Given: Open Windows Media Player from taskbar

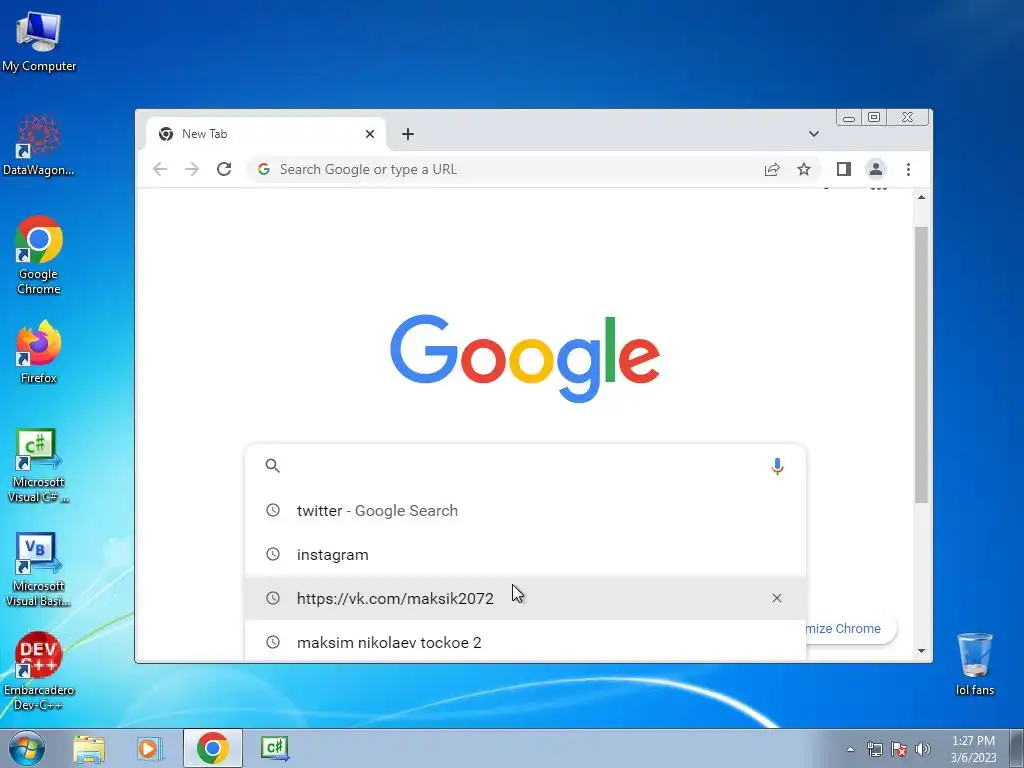Looking at the screenshot, I should [x=150, y=748].
